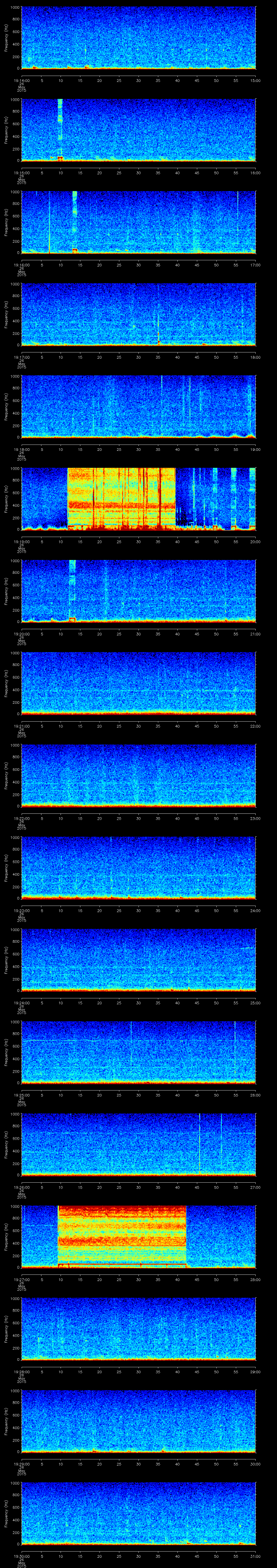
Task: Select the spectrogram panel starting at 19:17:00
Action: point(138,314)
